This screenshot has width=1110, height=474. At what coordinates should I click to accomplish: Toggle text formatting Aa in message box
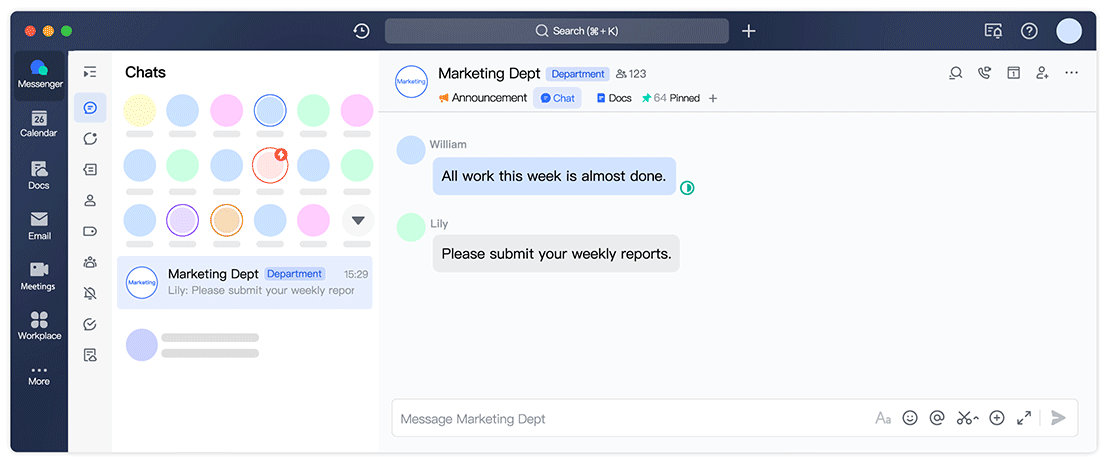tap(883, 418)
